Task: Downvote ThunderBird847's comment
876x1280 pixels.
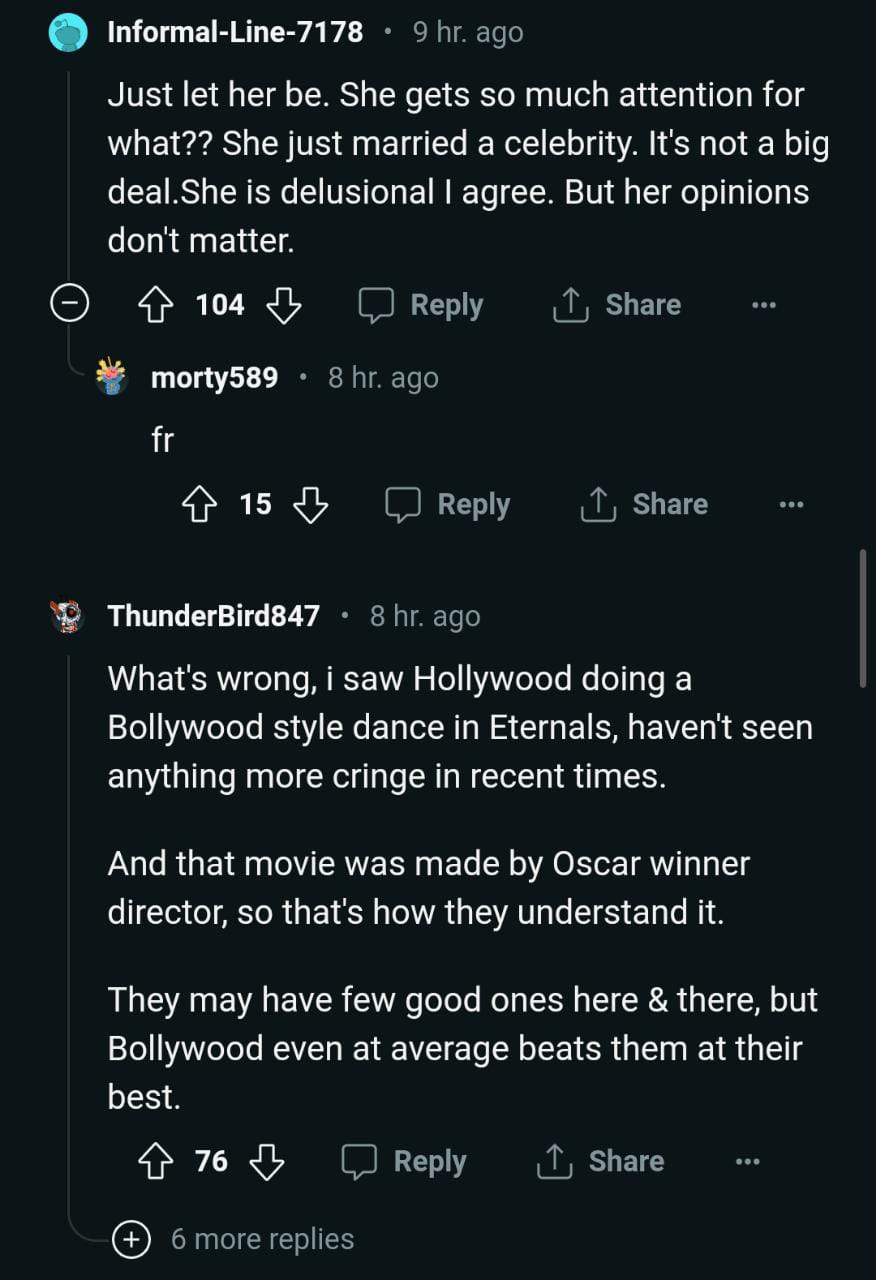Action: click(267, 1161)
